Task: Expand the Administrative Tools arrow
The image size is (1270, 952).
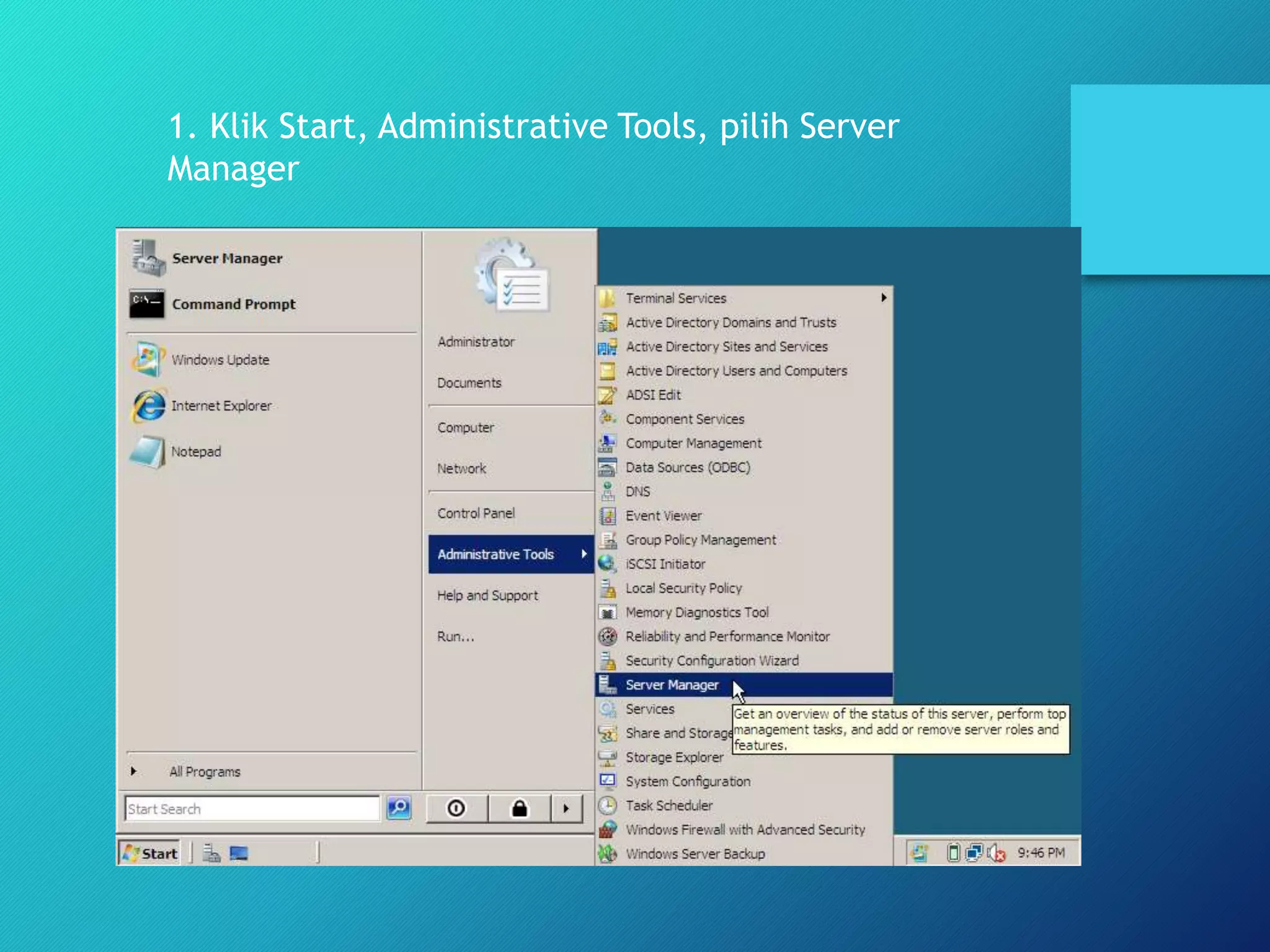Action: (x=584, y=554)
